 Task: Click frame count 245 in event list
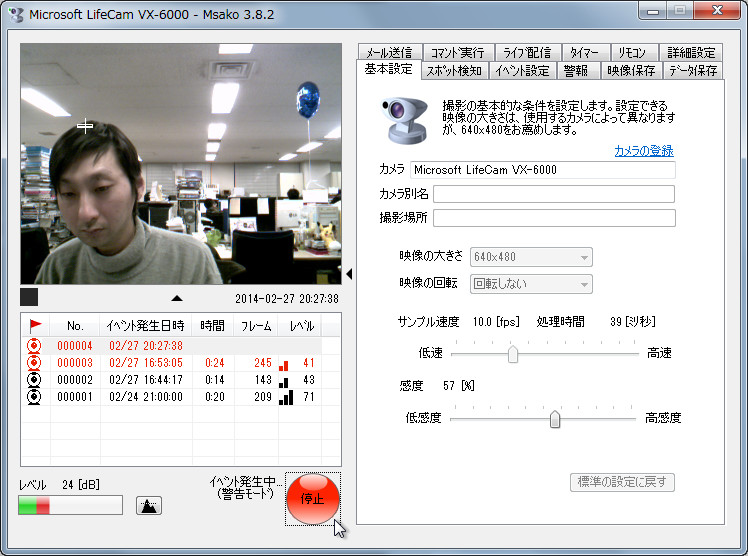[263, 363]
